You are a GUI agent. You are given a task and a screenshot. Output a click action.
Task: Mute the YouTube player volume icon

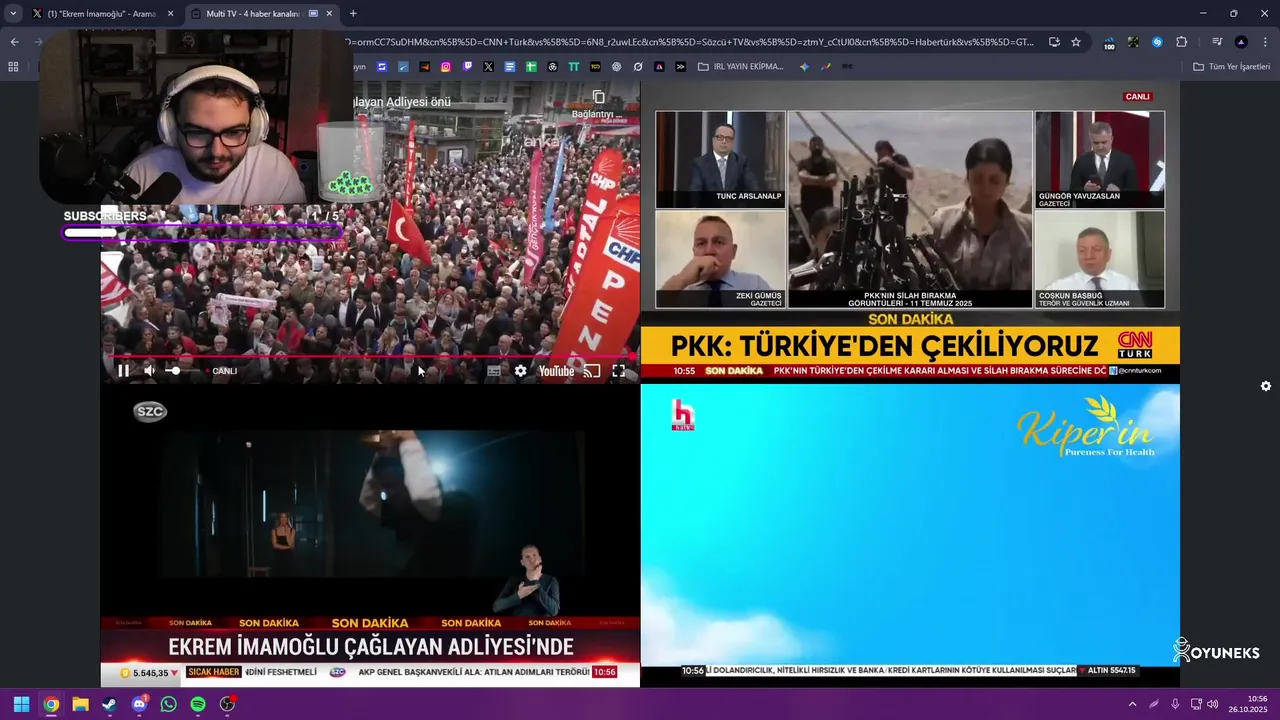(149, 371)
